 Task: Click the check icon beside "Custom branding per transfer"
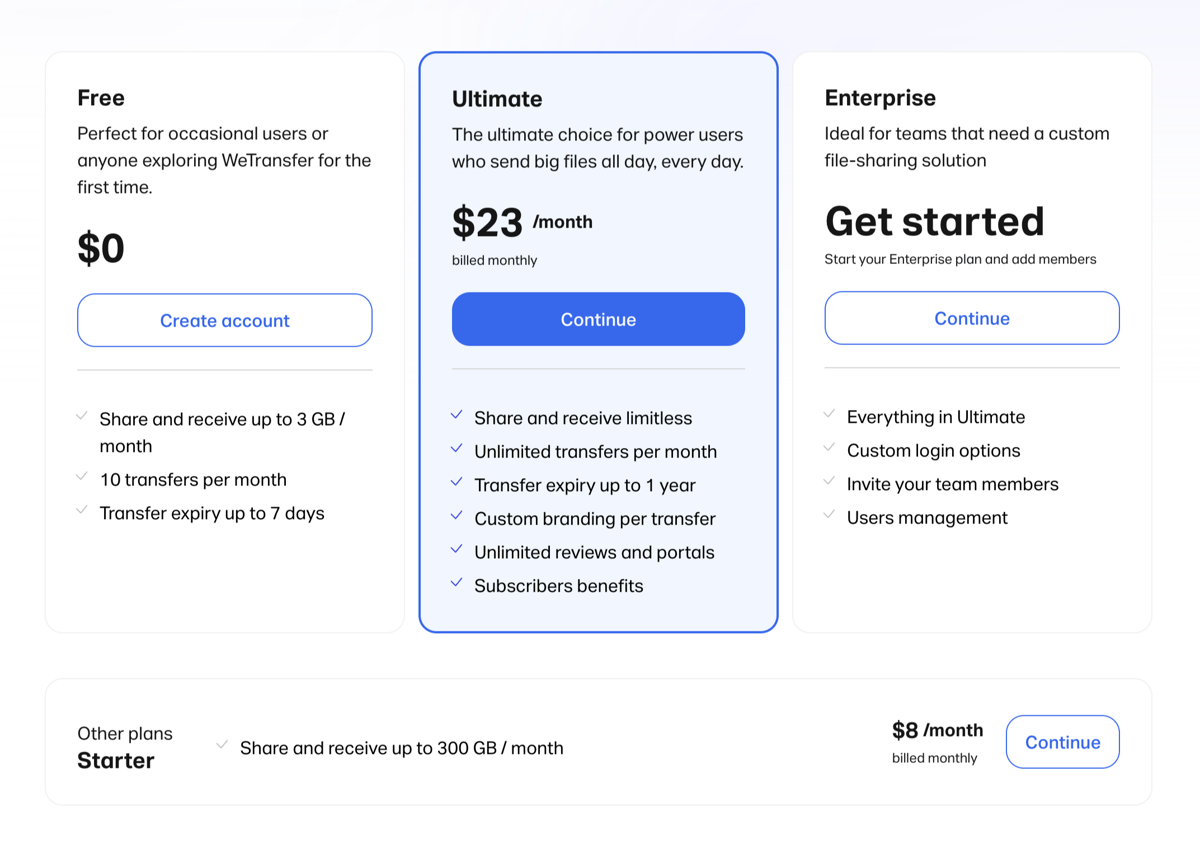click(457, 518)
